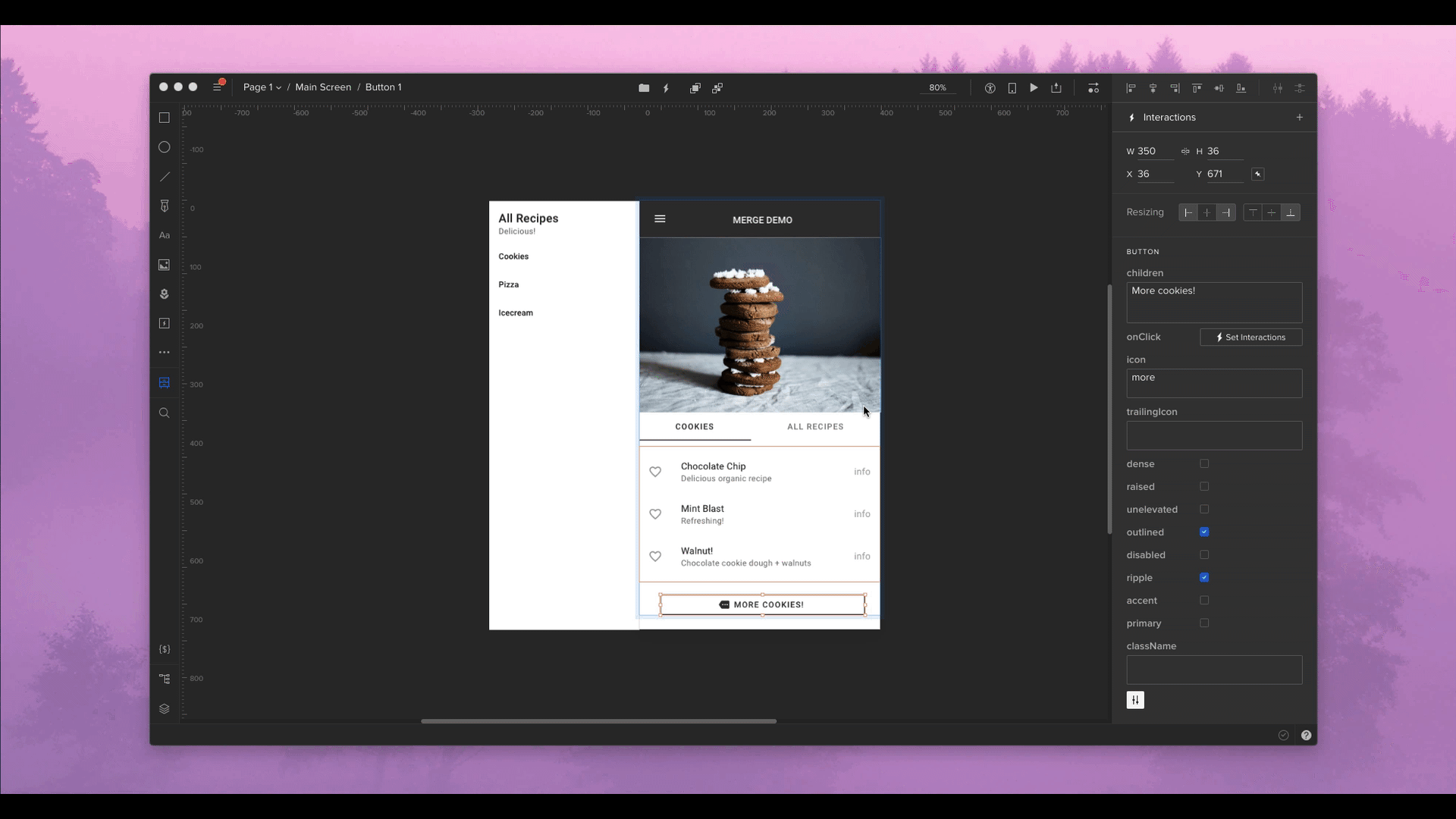Select the Text (Aa) tool

164,235
